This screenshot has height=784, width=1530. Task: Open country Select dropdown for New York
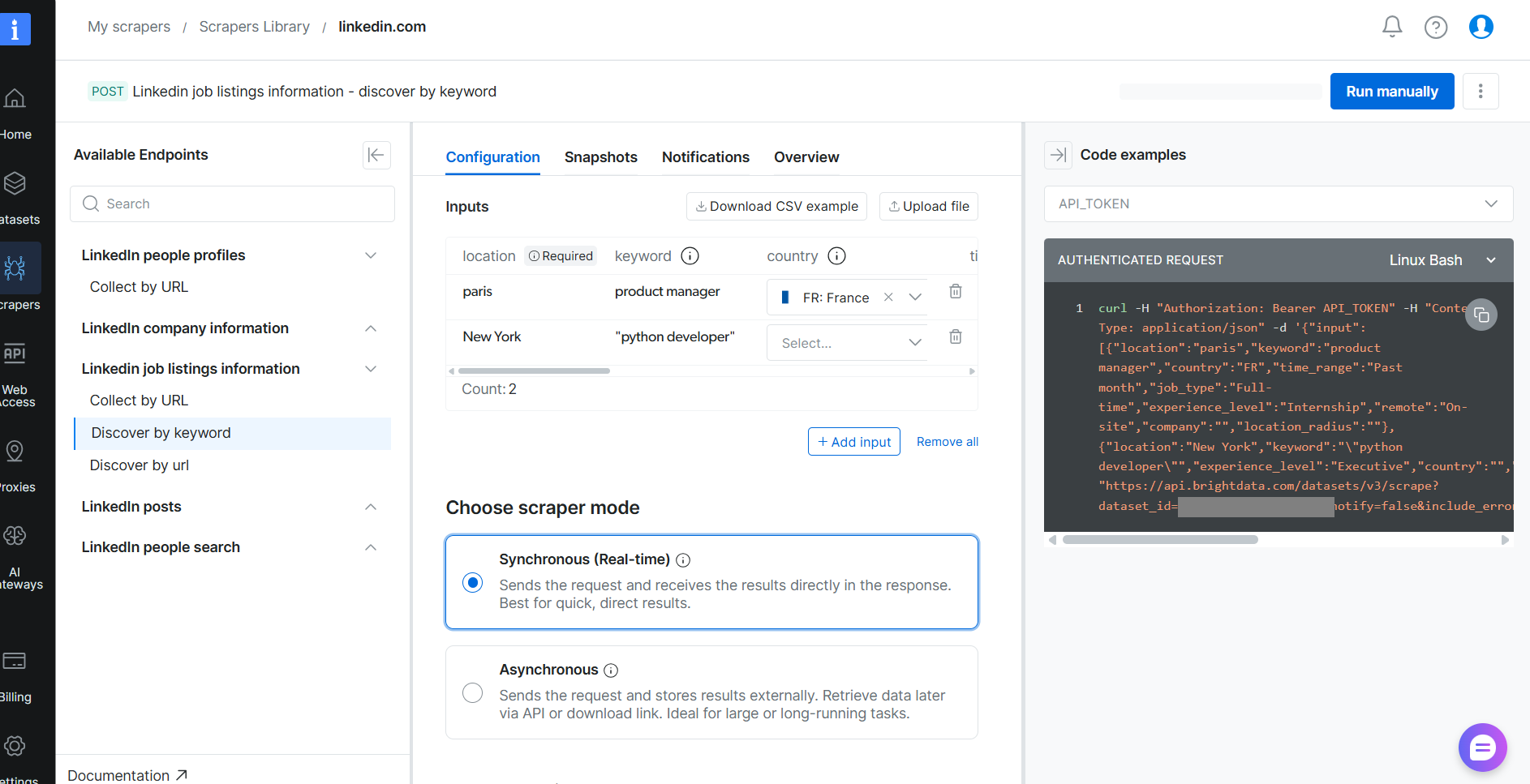pos(847,343)
